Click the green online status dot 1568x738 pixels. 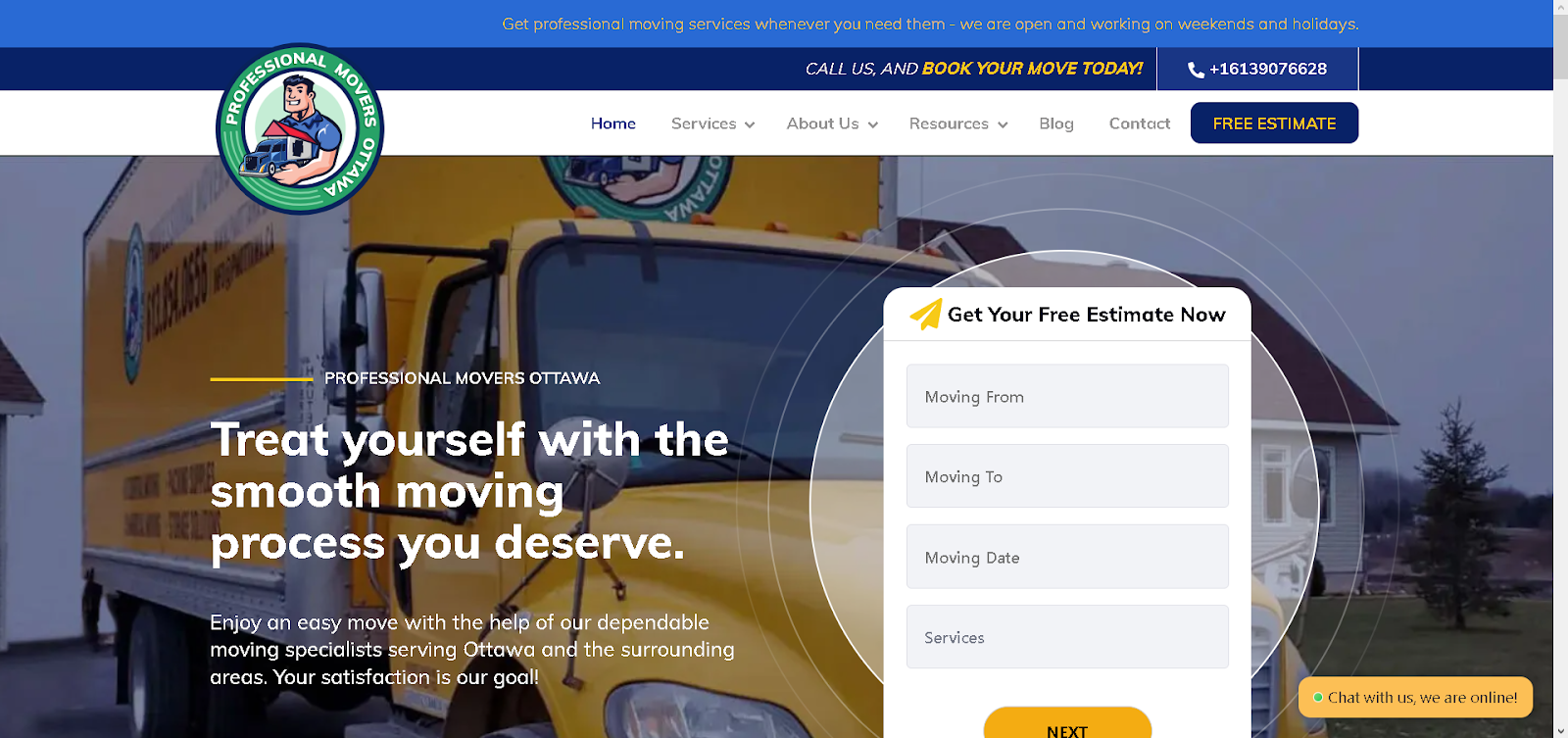click(1318, 698)
